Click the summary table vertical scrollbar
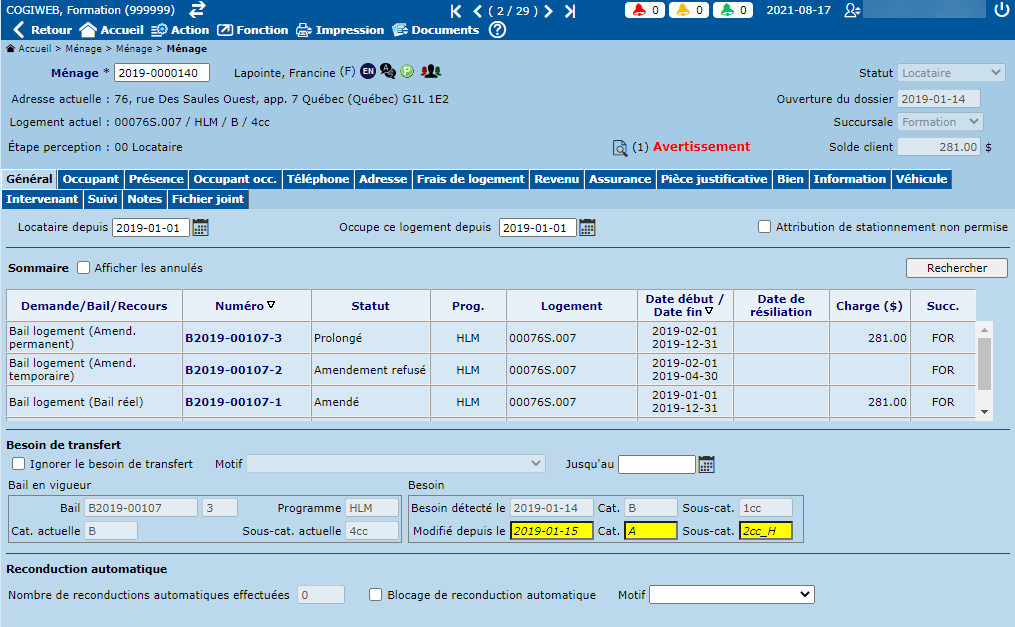Image resolution: width=1015 pixels, height=627 pixels. click(x=984, y=365)
